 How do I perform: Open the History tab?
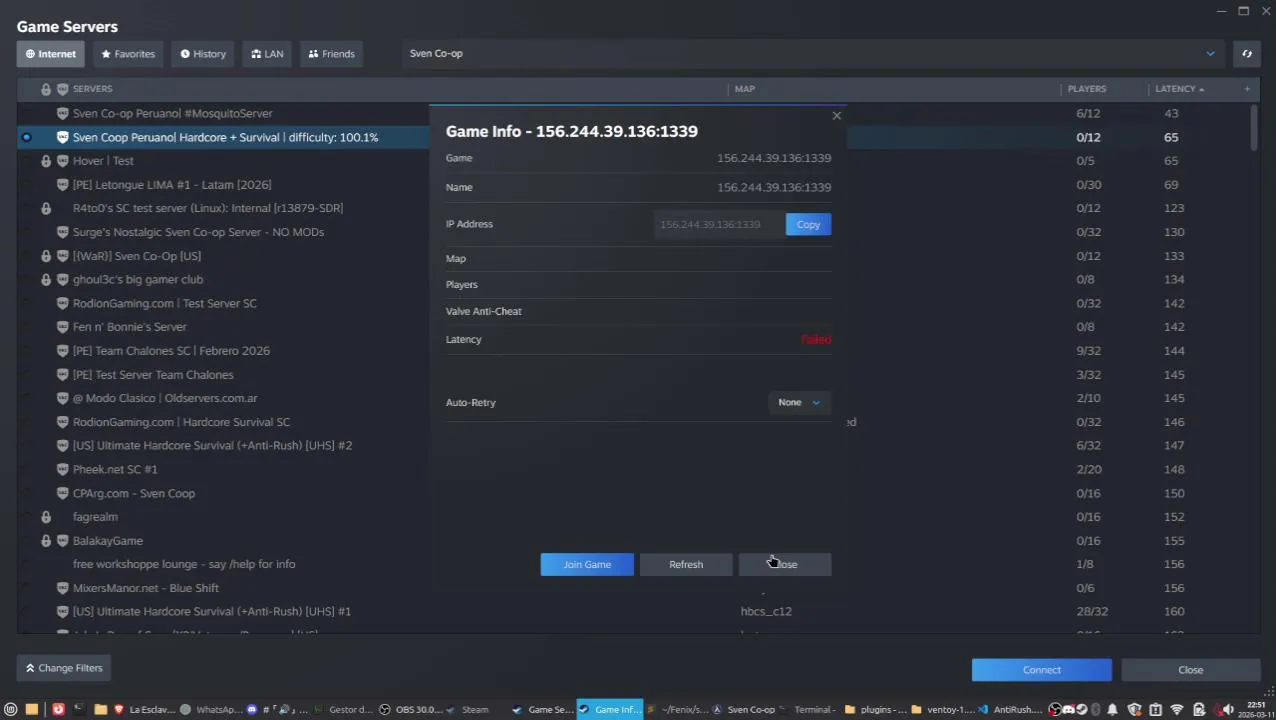click(203, 54)
